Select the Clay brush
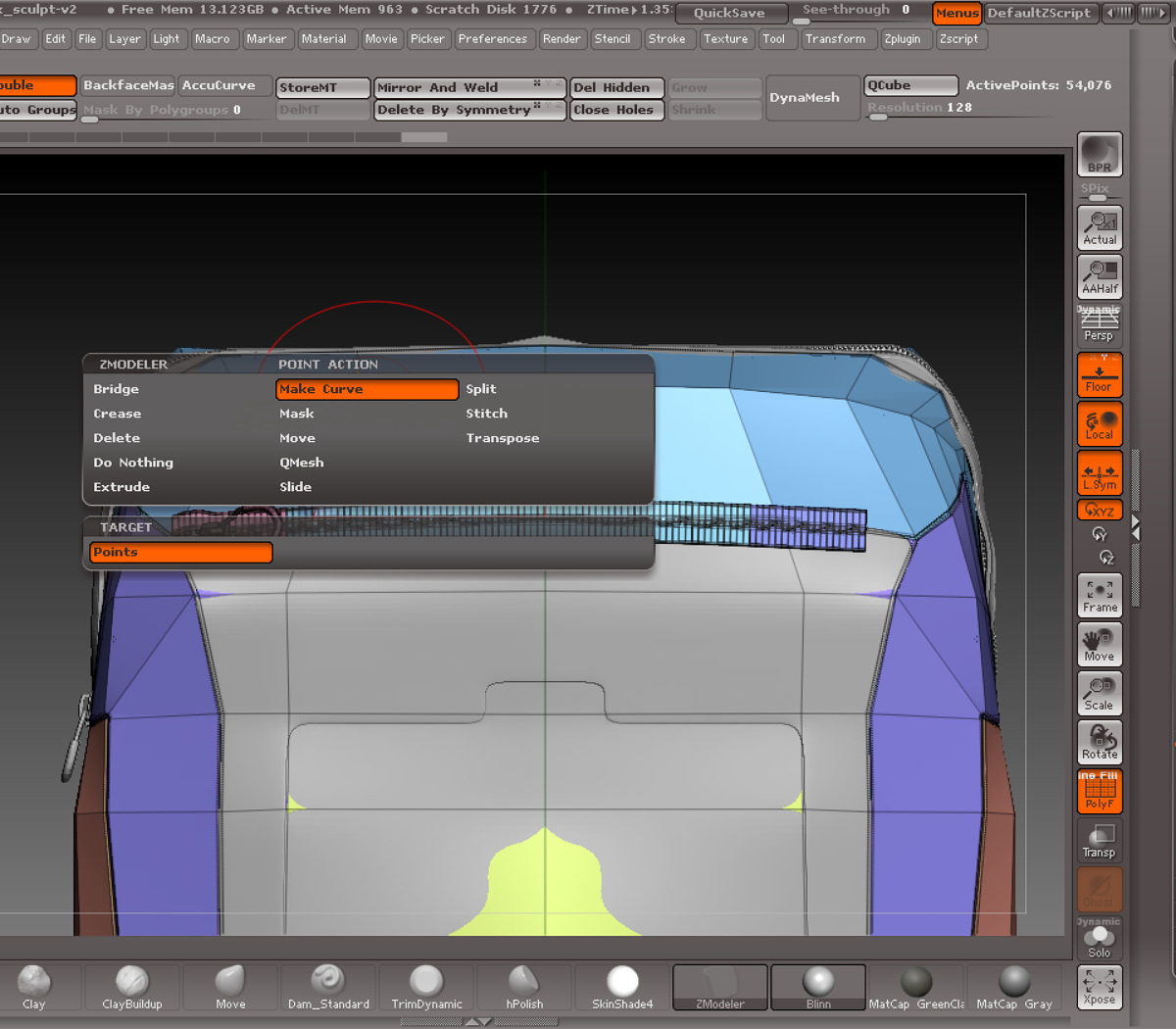 click(34, 987)
